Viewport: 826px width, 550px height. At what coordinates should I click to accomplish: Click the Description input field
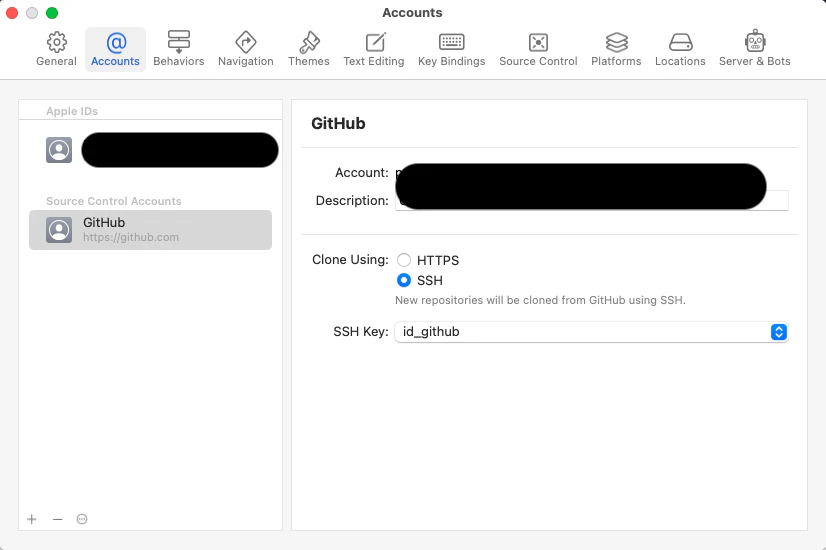tap(592, 200)
